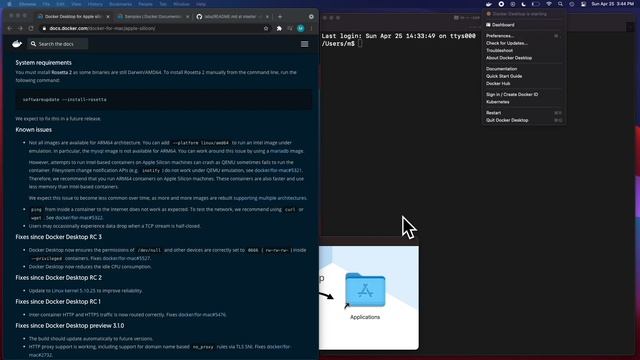Click the System requirements heading
The width and height of the screenshot is (640, 360).
point(44,62)
